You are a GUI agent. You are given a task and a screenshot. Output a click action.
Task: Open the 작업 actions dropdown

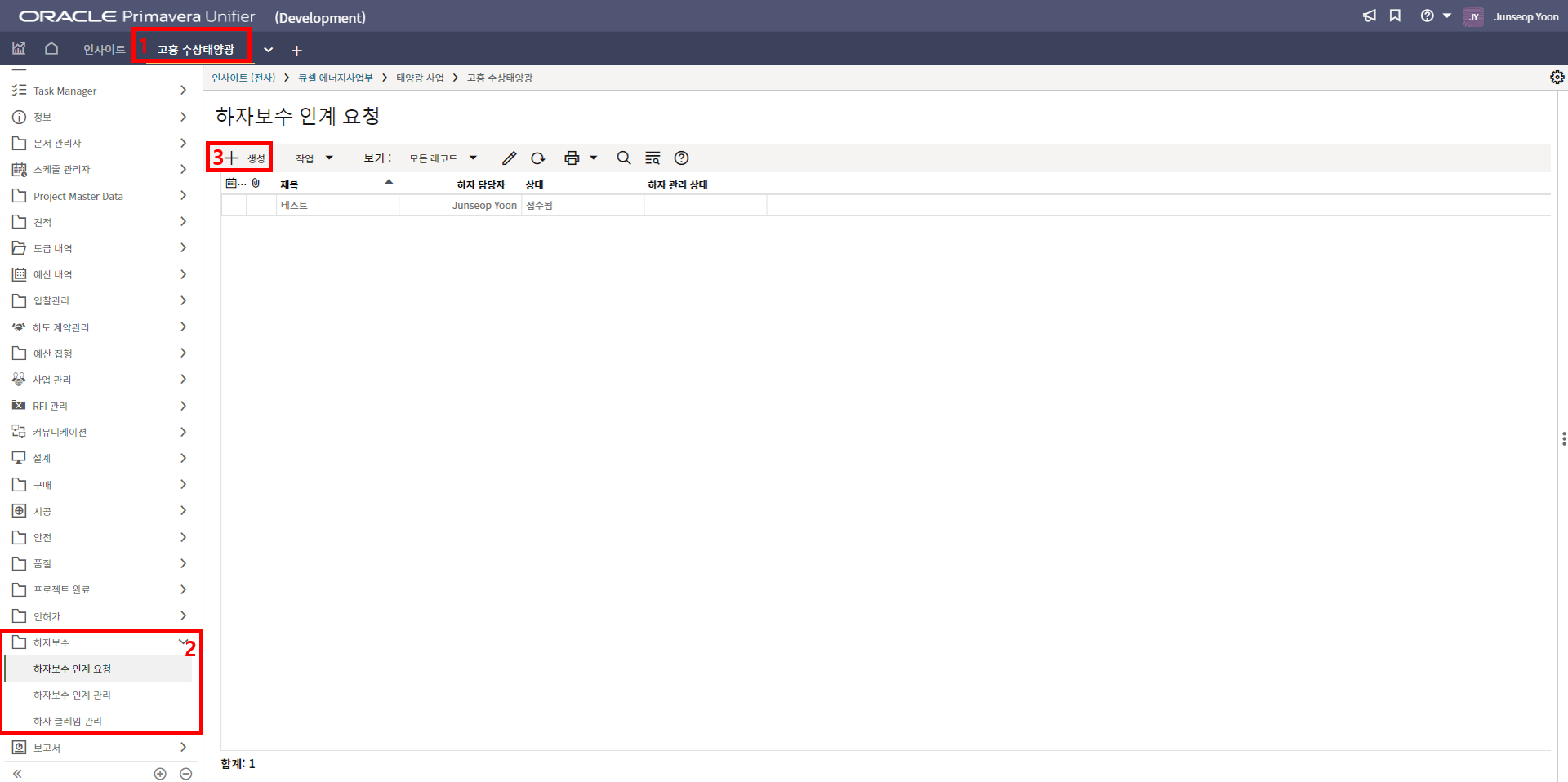click(x=314, y=158)
